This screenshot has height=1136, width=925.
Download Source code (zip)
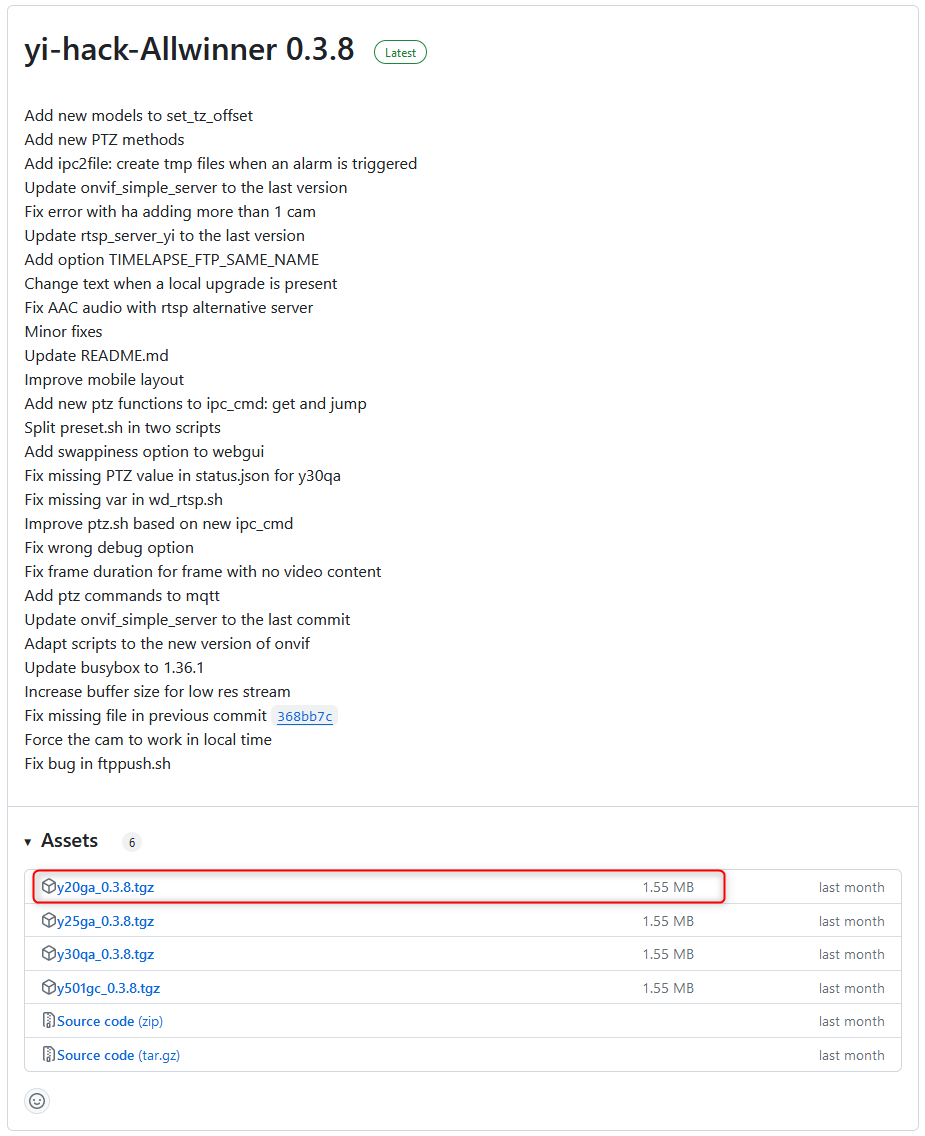click(110, 1021)
